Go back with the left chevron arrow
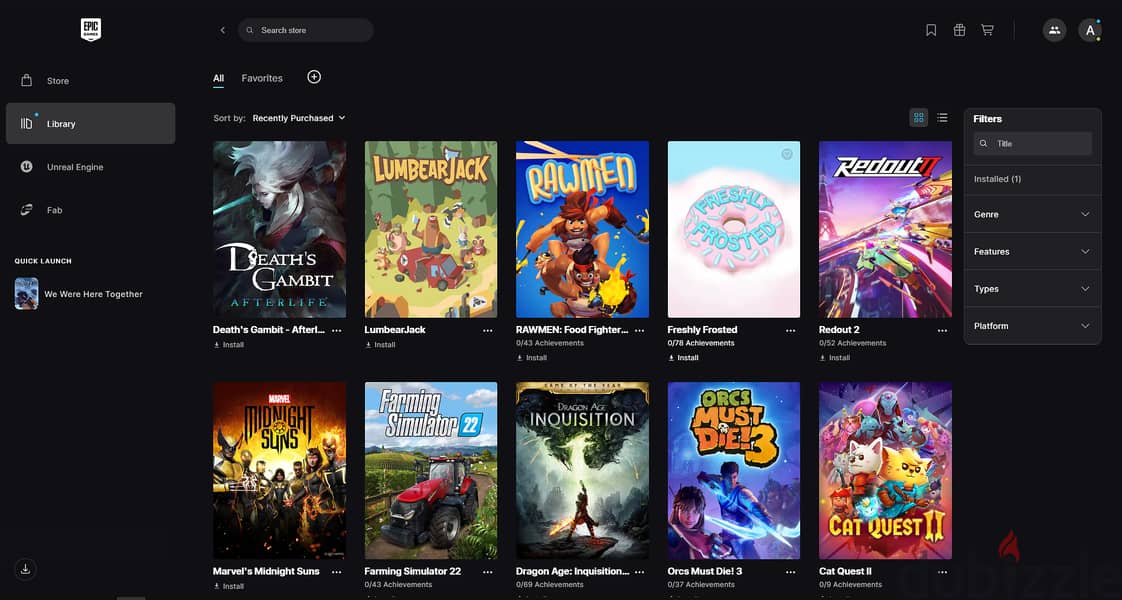The height and width of the screenshot is (600, 1122). tap(223, 30)
